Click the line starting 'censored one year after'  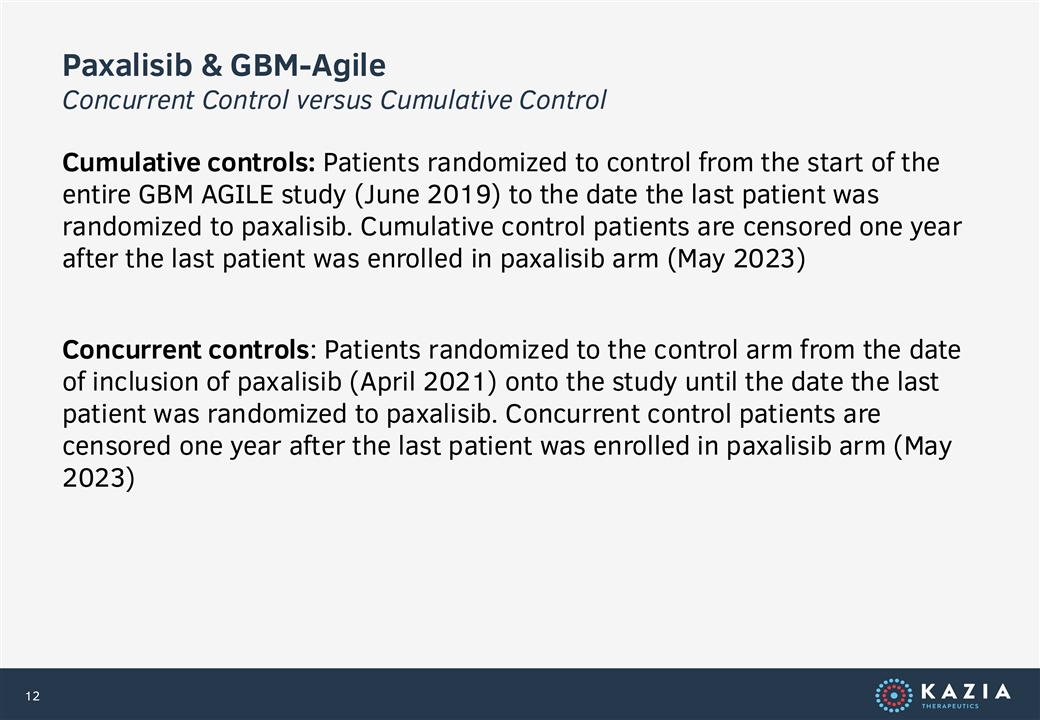507,446
